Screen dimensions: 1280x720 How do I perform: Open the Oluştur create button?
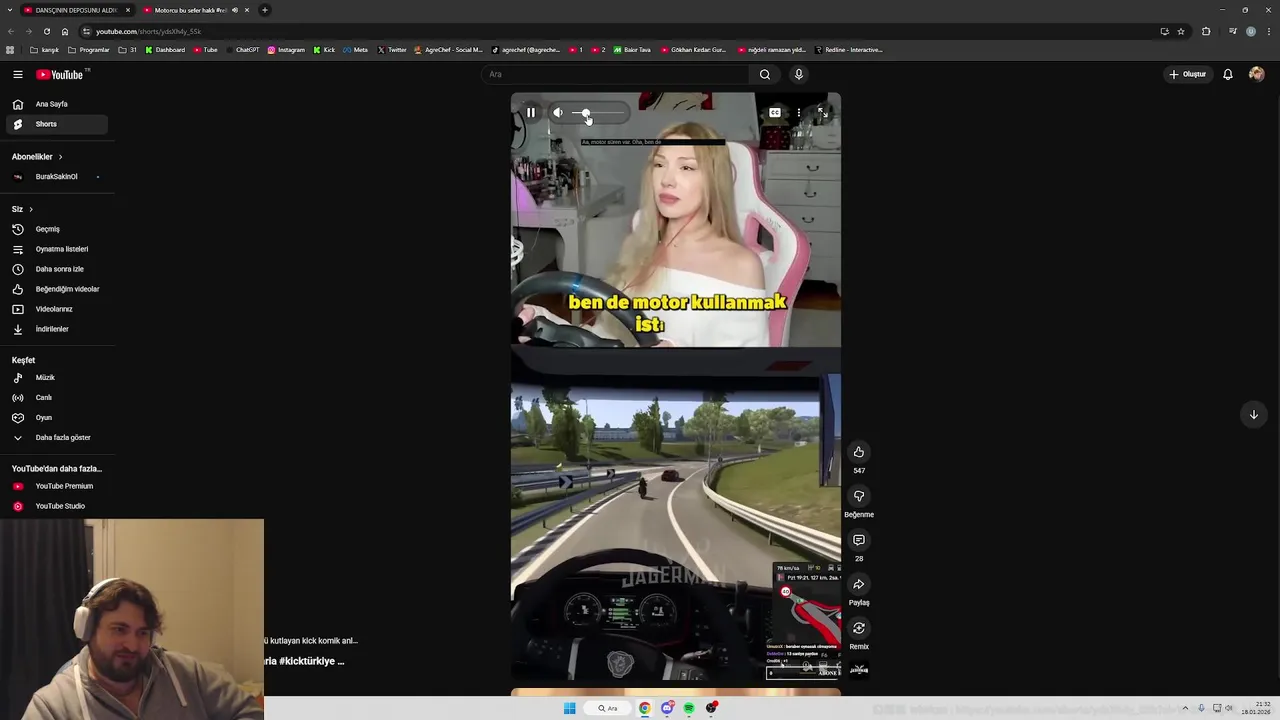pos(1187,74)
